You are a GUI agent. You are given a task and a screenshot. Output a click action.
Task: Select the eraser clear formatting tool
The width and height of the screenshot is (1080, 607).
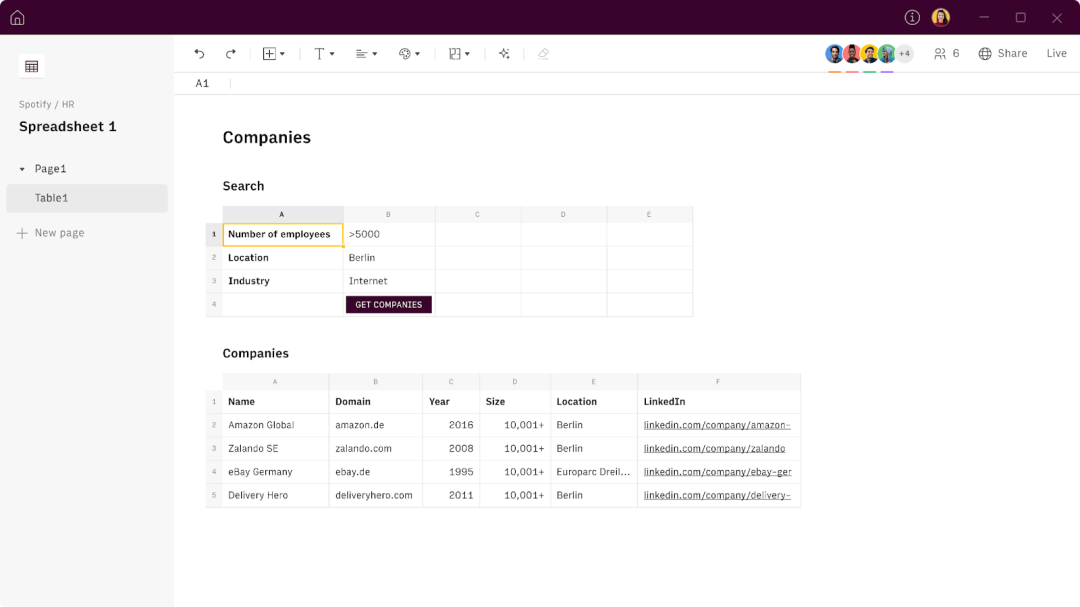click(543, 54)
